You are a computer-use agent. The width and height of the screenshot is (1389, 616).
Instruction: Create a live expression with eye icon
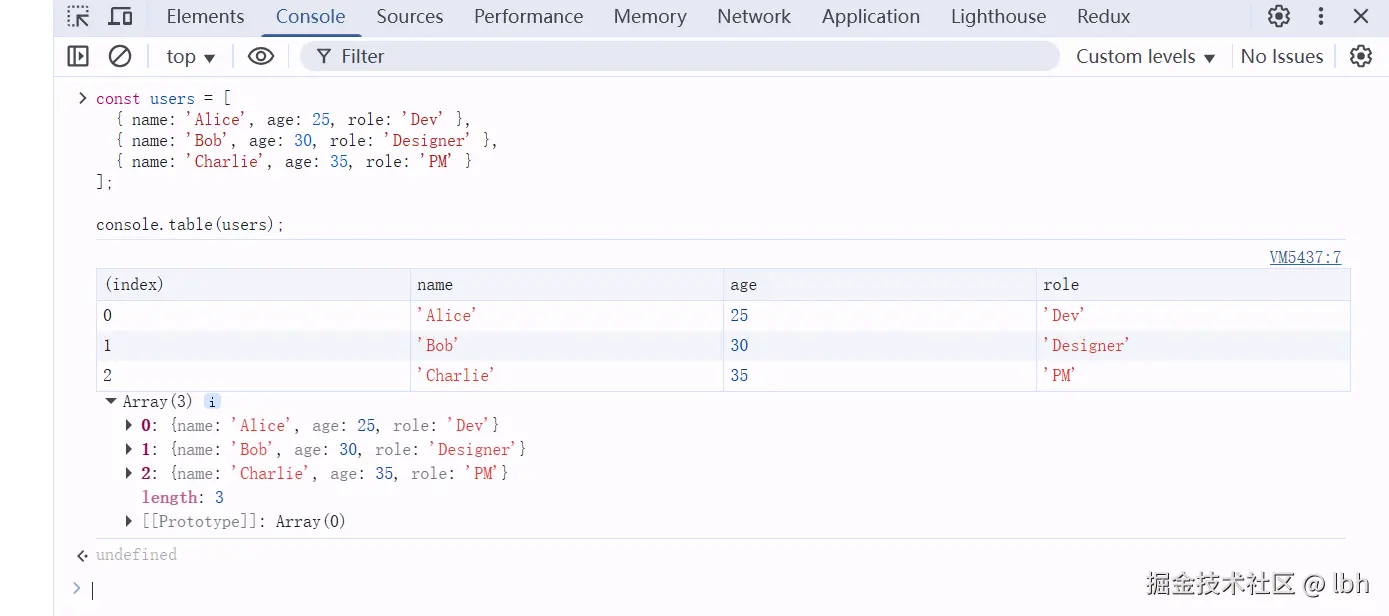point(261,56)
